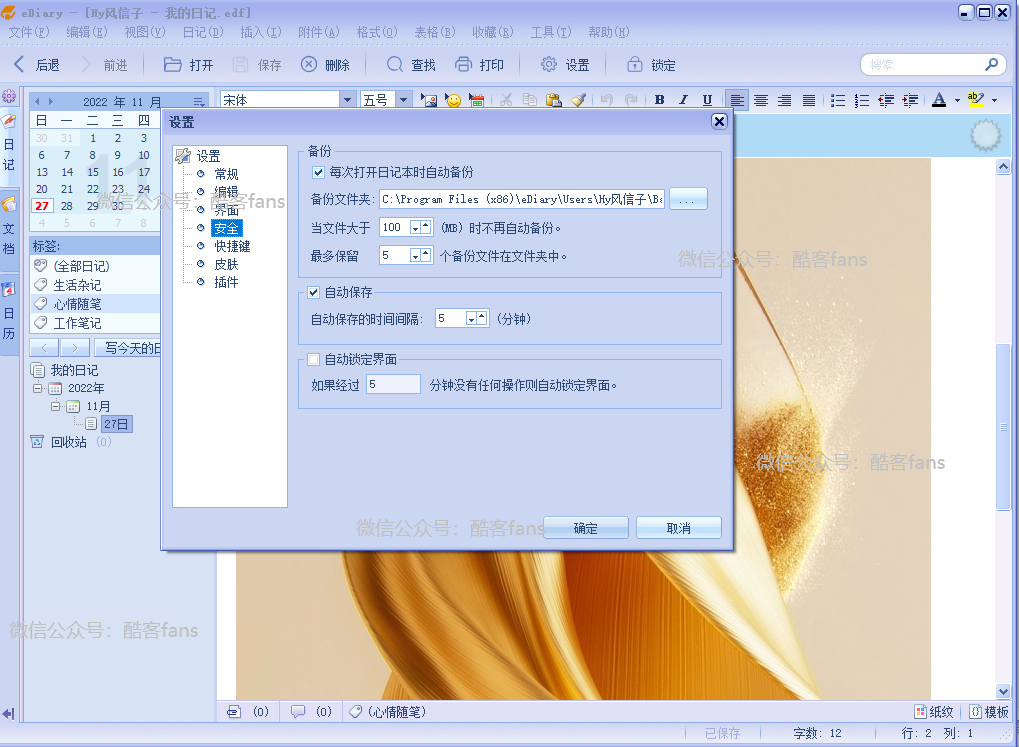Click the Back (后退) toolbar button

click(x=37, y=65)
